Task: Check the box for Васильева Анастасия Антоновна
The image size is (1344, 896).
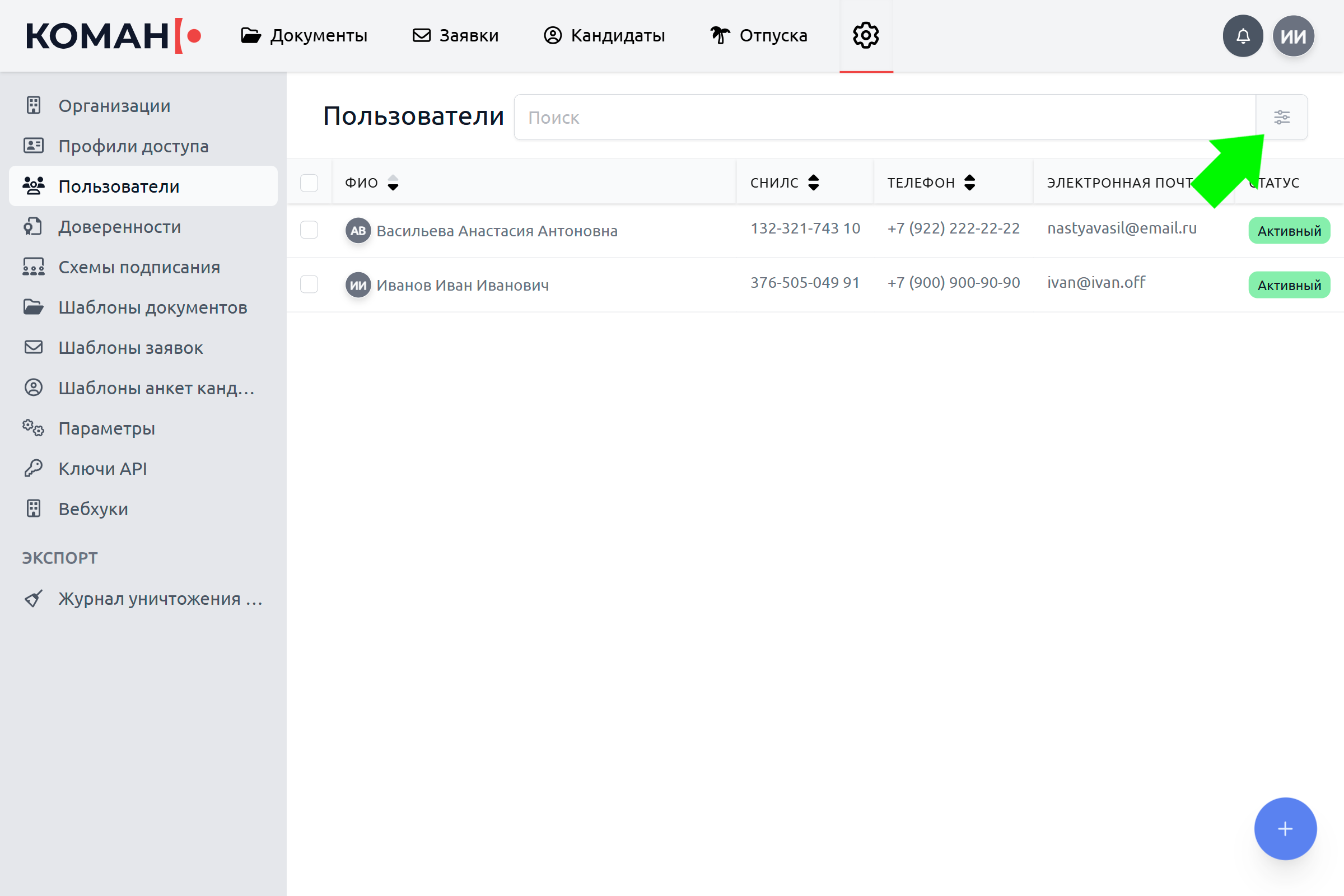Action: pyautogui.click(x=309, y=230)
